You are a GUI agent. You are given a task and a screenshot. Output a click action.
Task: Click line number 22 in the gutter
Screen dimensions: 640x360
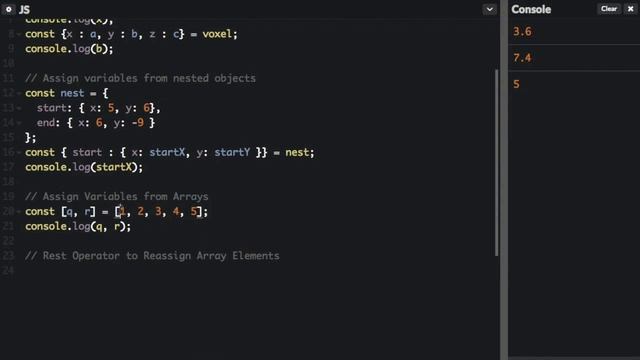(8, 241)
